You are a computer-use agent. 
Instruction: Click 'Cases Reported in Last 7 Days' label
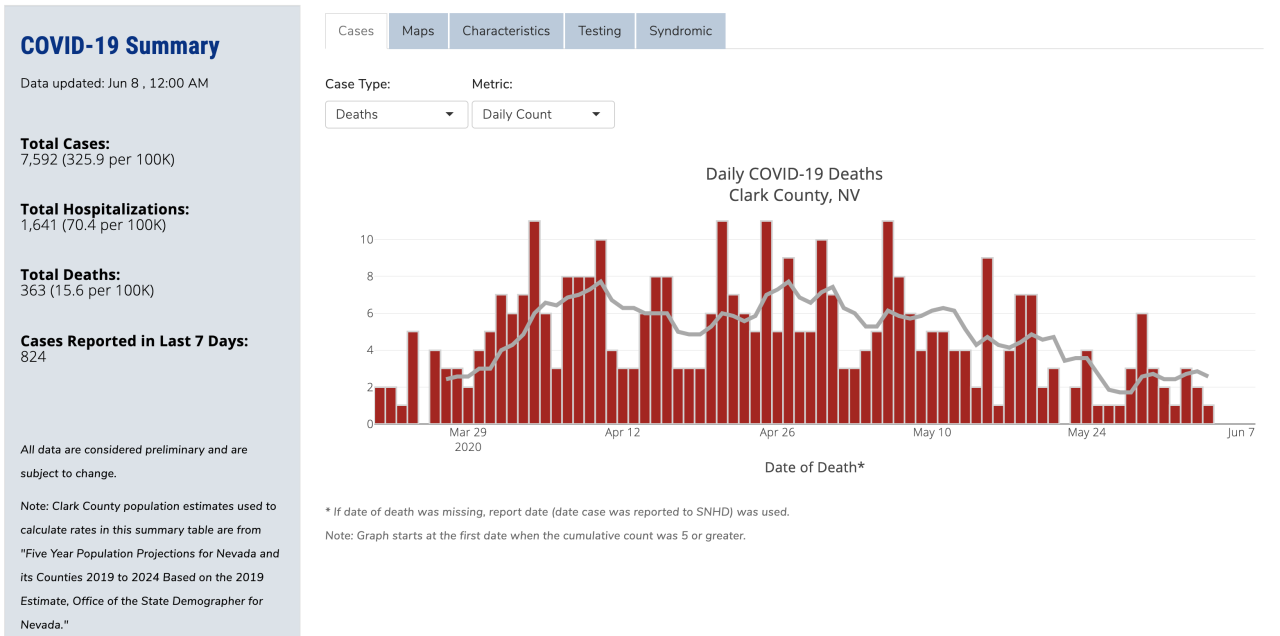134,341
